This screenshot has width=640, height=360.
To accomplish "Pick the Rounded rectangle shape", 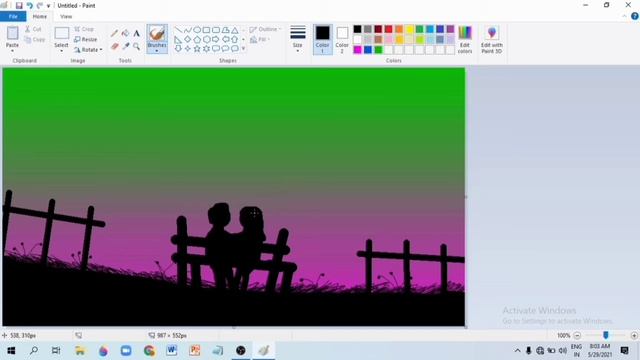I will pos(216,30).
